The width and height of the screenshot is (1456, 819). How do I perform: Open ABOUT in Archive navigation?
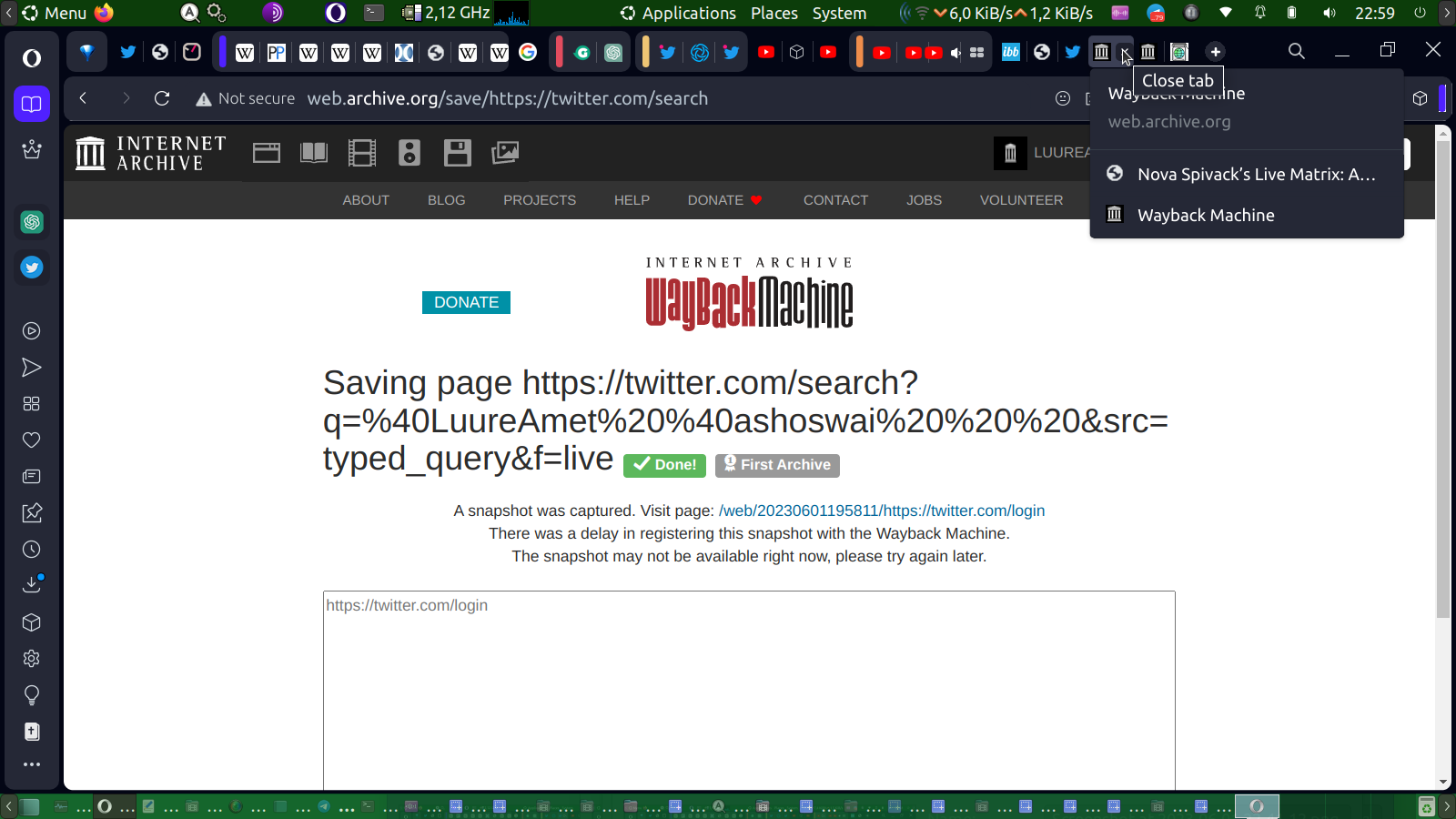coord(366,200)
